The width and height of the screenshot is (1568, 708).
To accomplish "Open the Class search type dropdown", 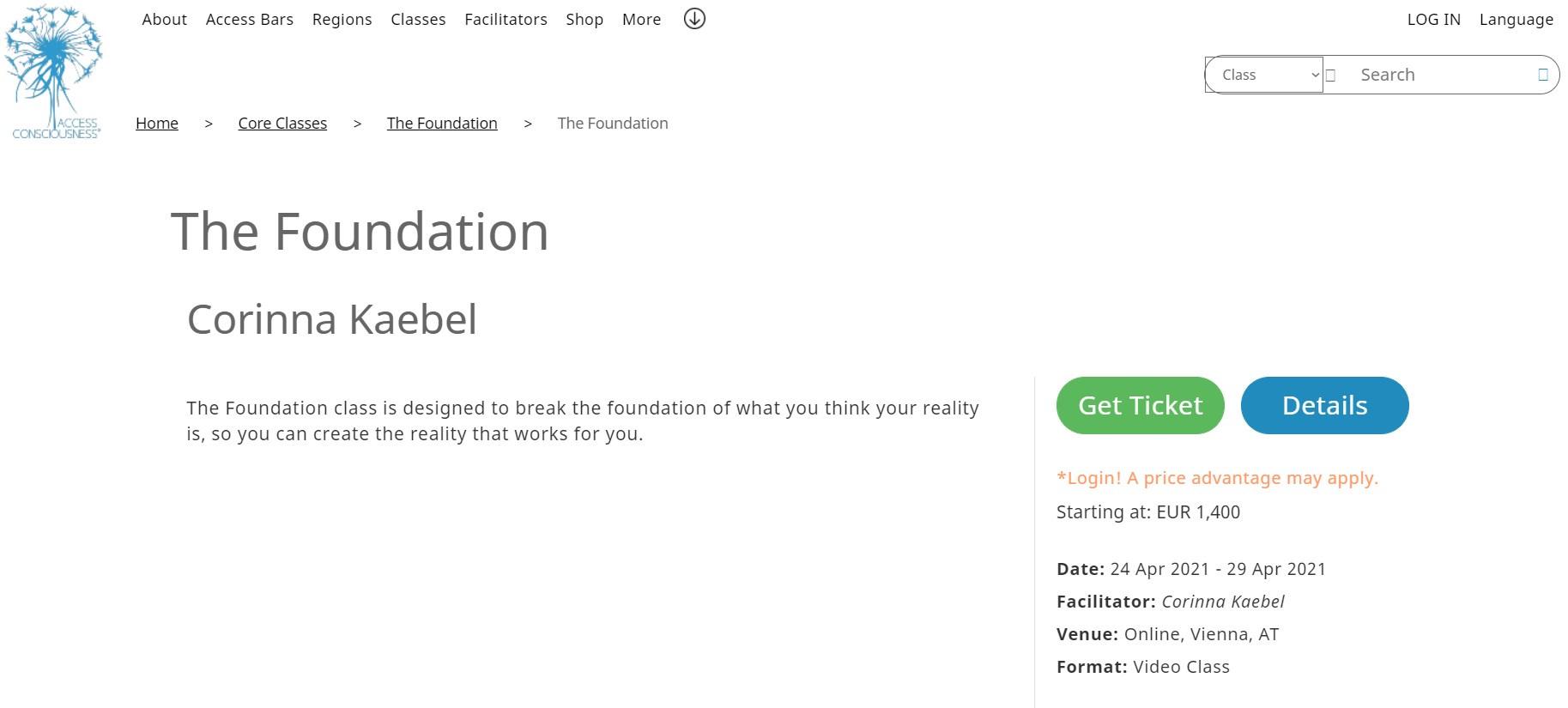I will (x=1265, y=75).
